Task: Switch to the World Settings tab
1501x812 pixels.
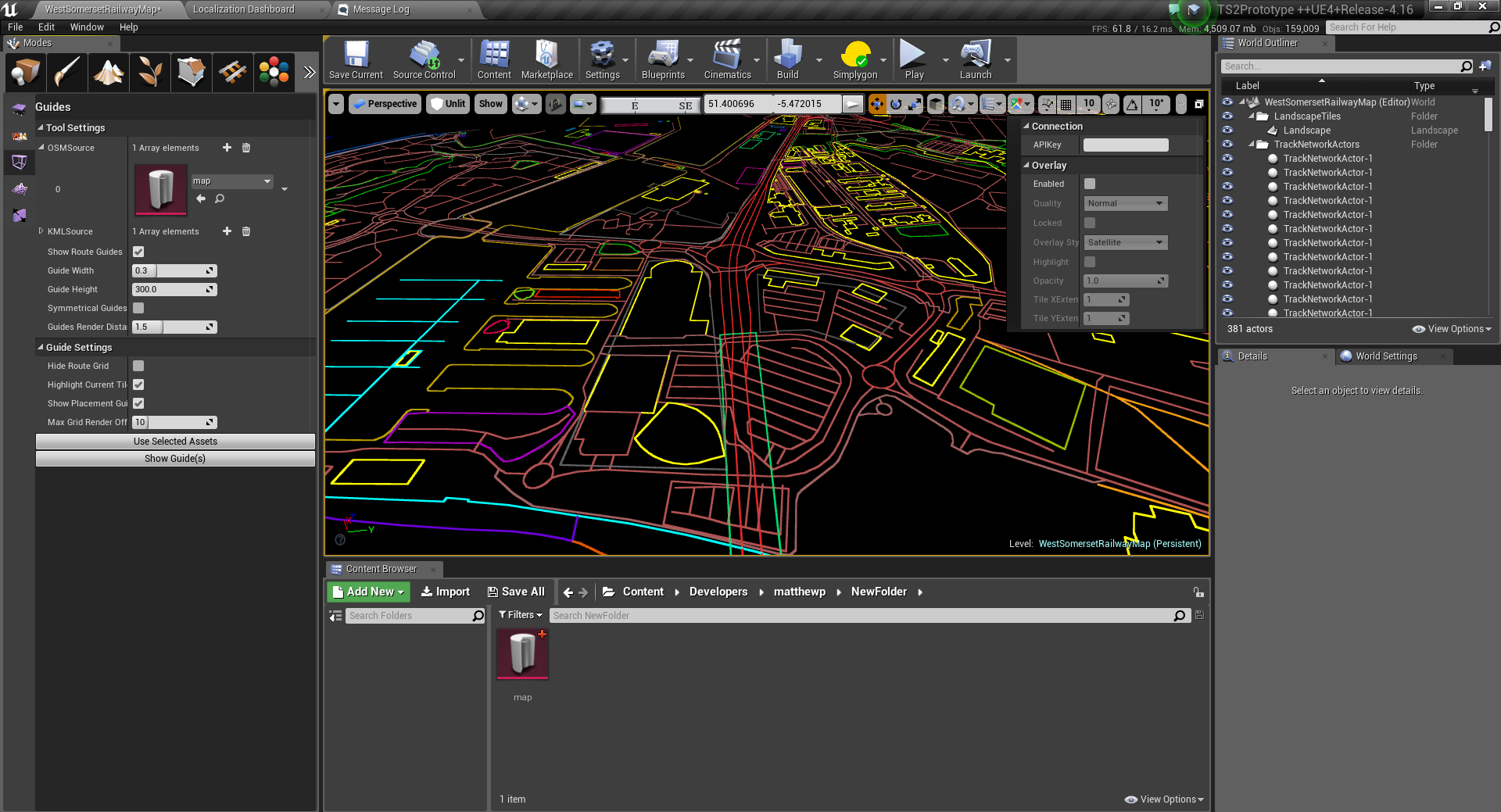Action: pyautogui.click(x=1385, y=356)
